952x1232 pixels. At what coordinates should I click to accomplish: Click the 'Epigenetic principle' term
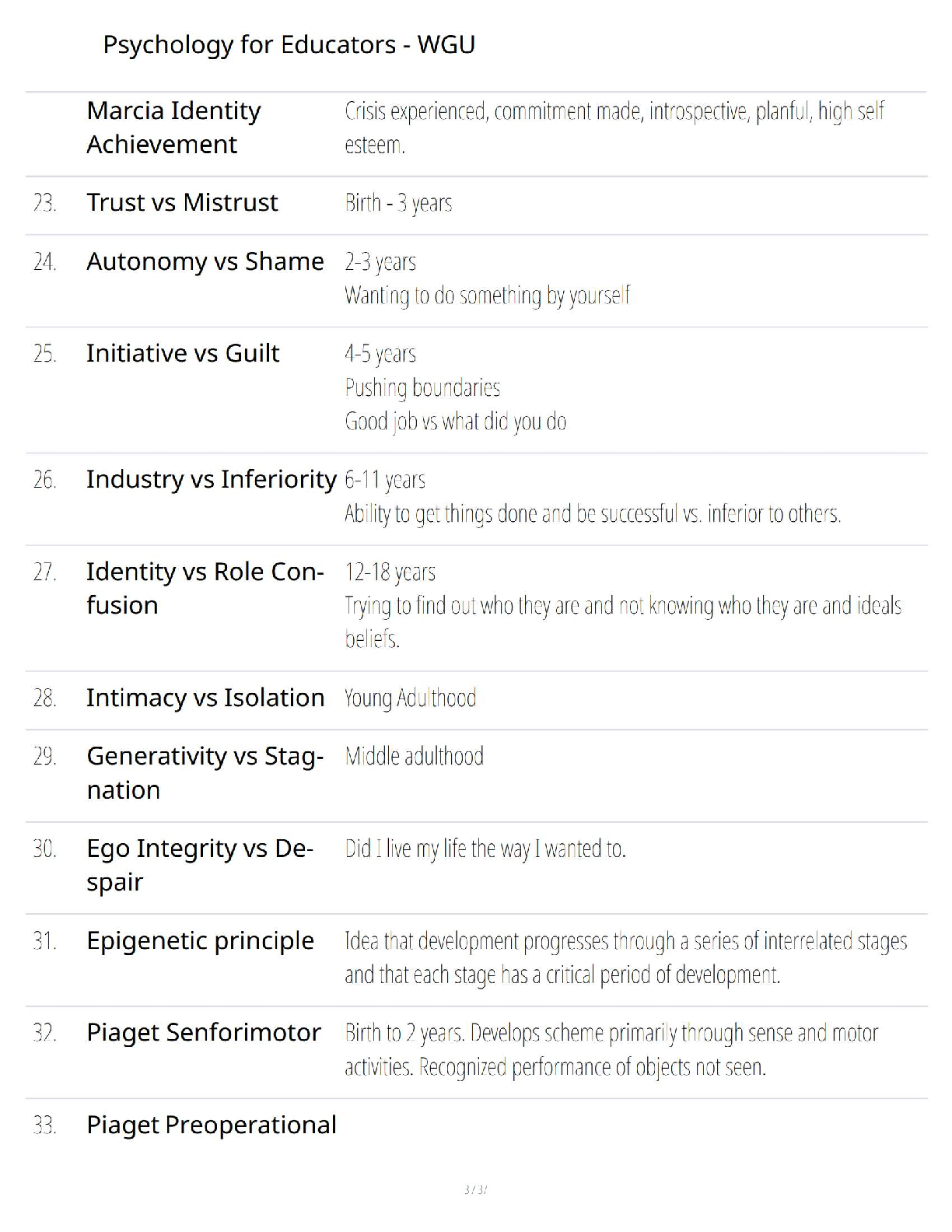[x=201, y=941]
